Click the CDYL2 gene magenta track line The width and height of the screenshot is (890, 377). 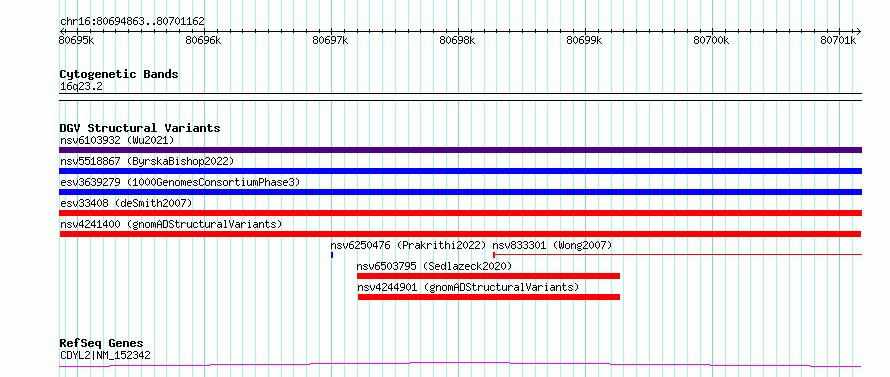[x=460, y=365]
